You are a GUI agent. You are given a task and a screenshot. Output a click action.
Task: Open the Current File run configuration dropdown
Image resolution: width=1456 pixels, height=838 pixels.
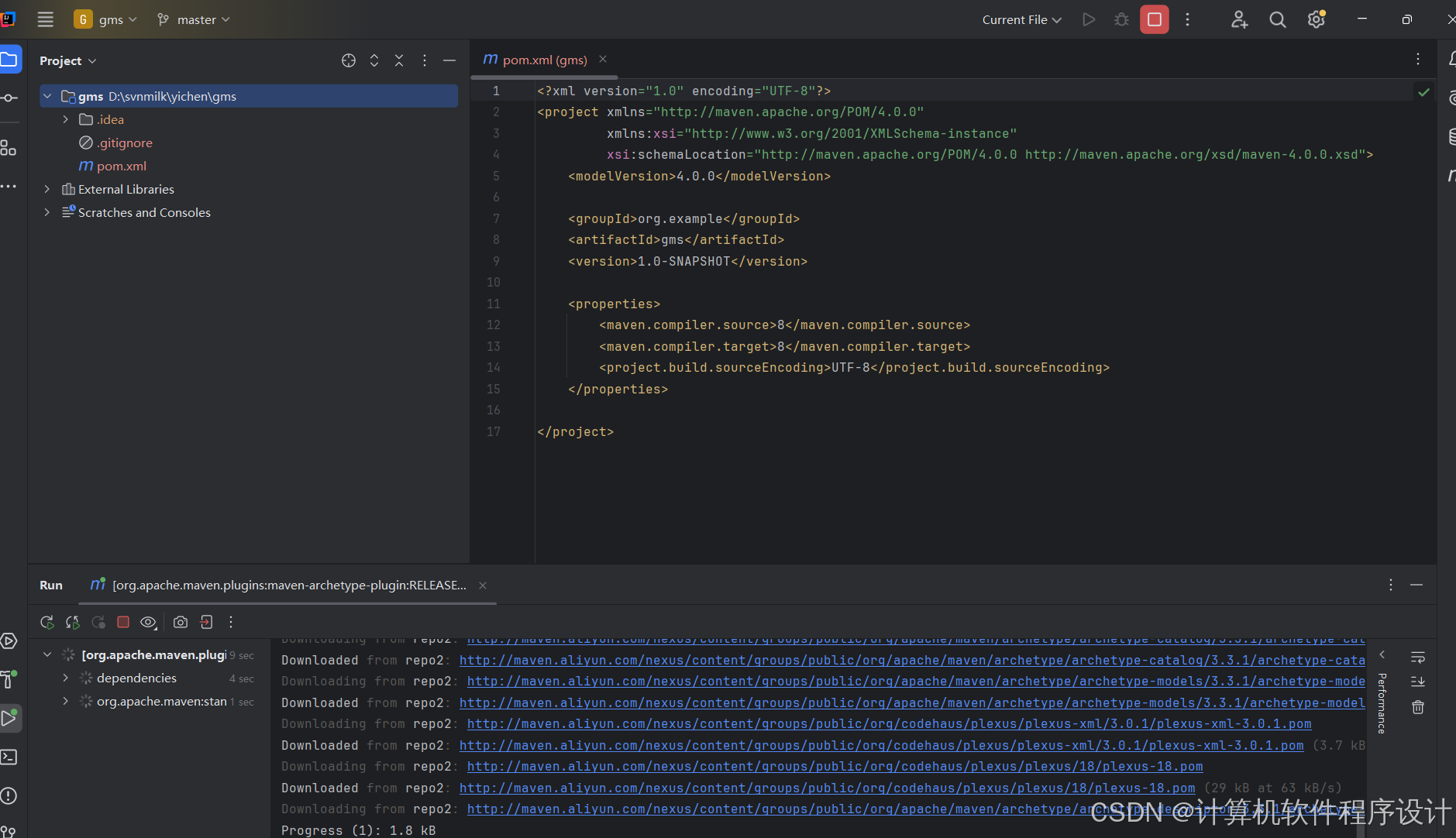(1021, 19)
